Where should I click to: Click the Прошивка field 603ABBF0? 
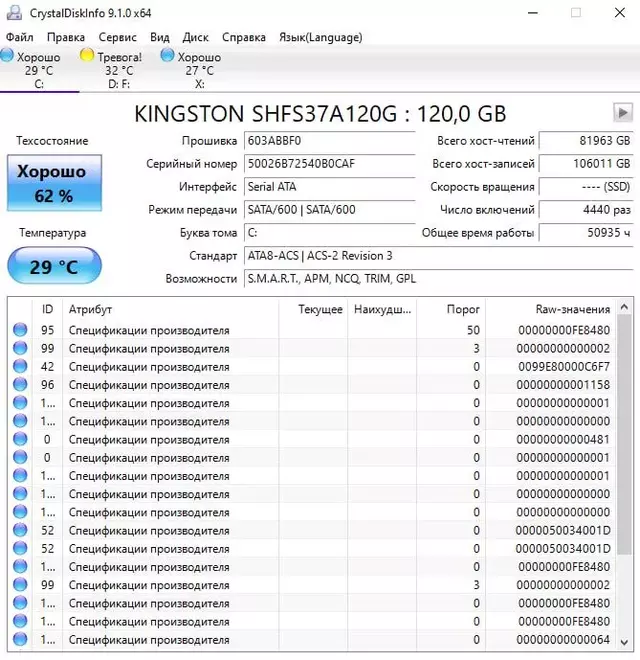pyautogui.click(x=329, y=141)
